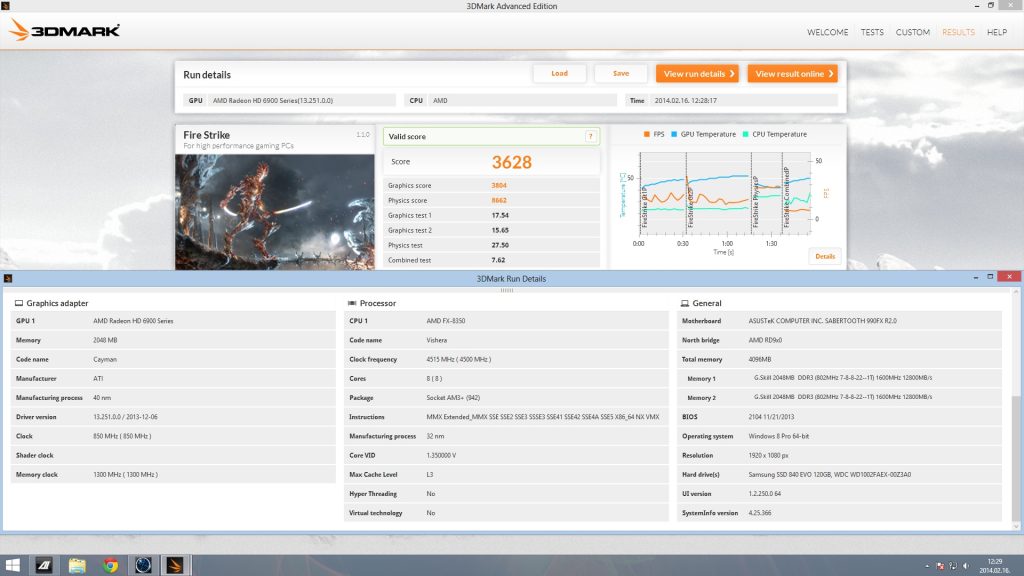Click the 3DMark logo
The image size is (1024, 576).
click(64, 30)
